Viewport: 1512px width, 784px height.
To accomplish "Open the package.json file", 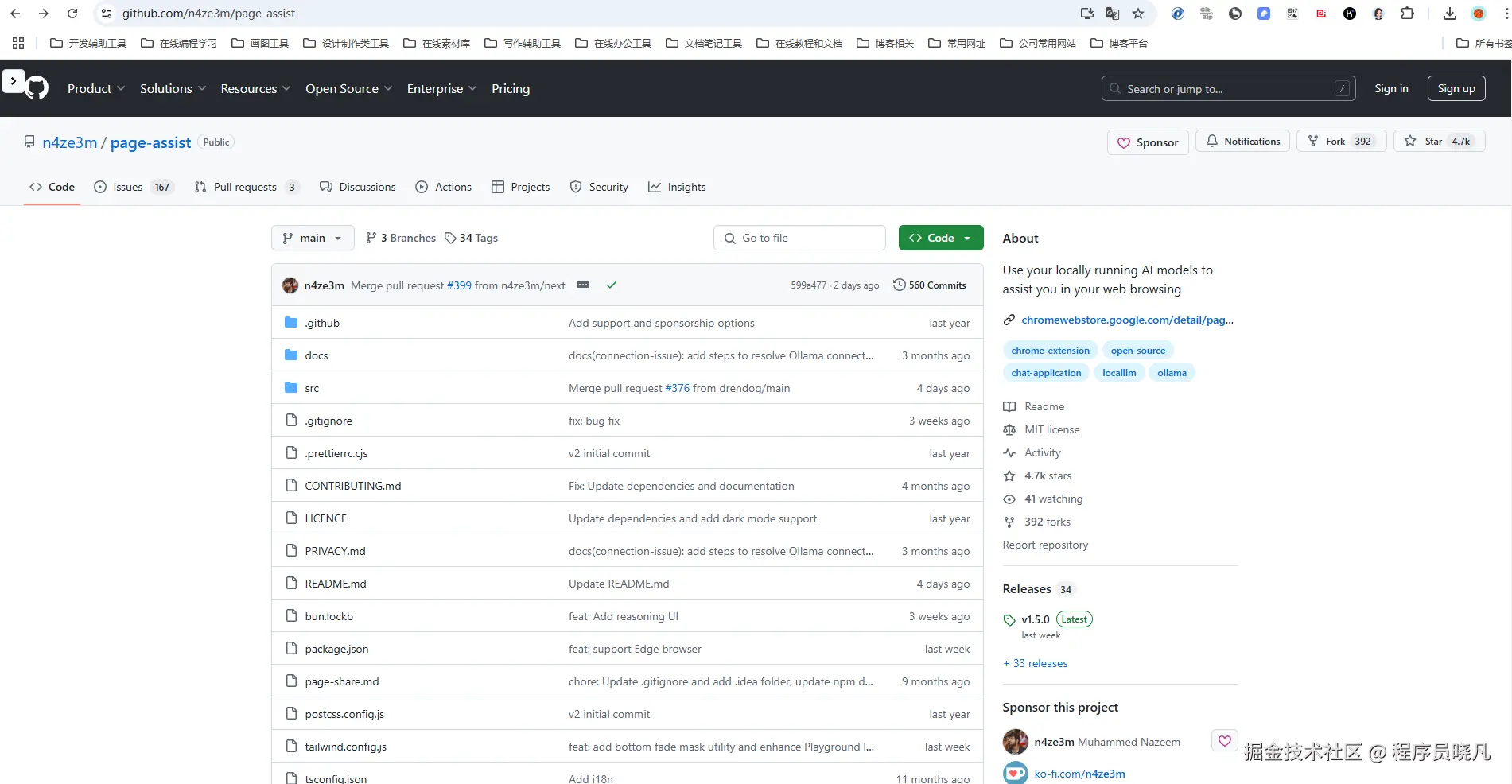I will (336, 649).
